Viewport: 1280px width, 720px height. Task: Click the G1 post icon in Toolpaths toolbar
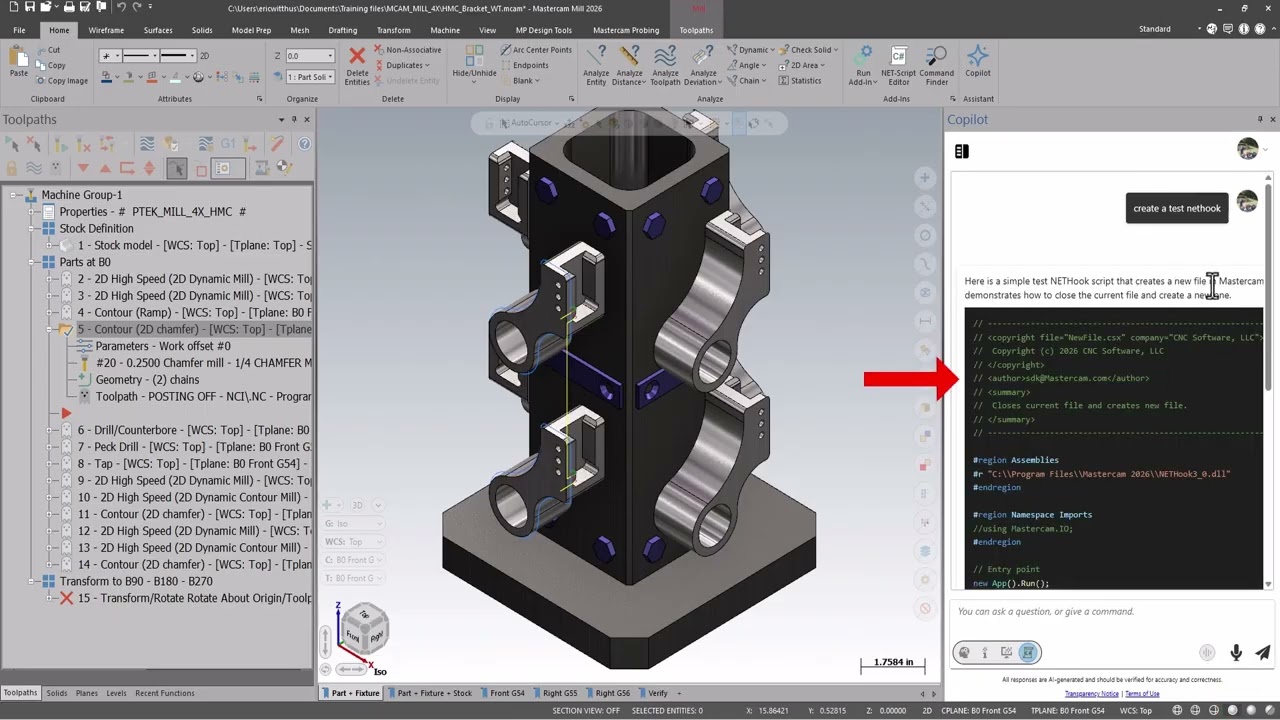(x=227, y=144)
